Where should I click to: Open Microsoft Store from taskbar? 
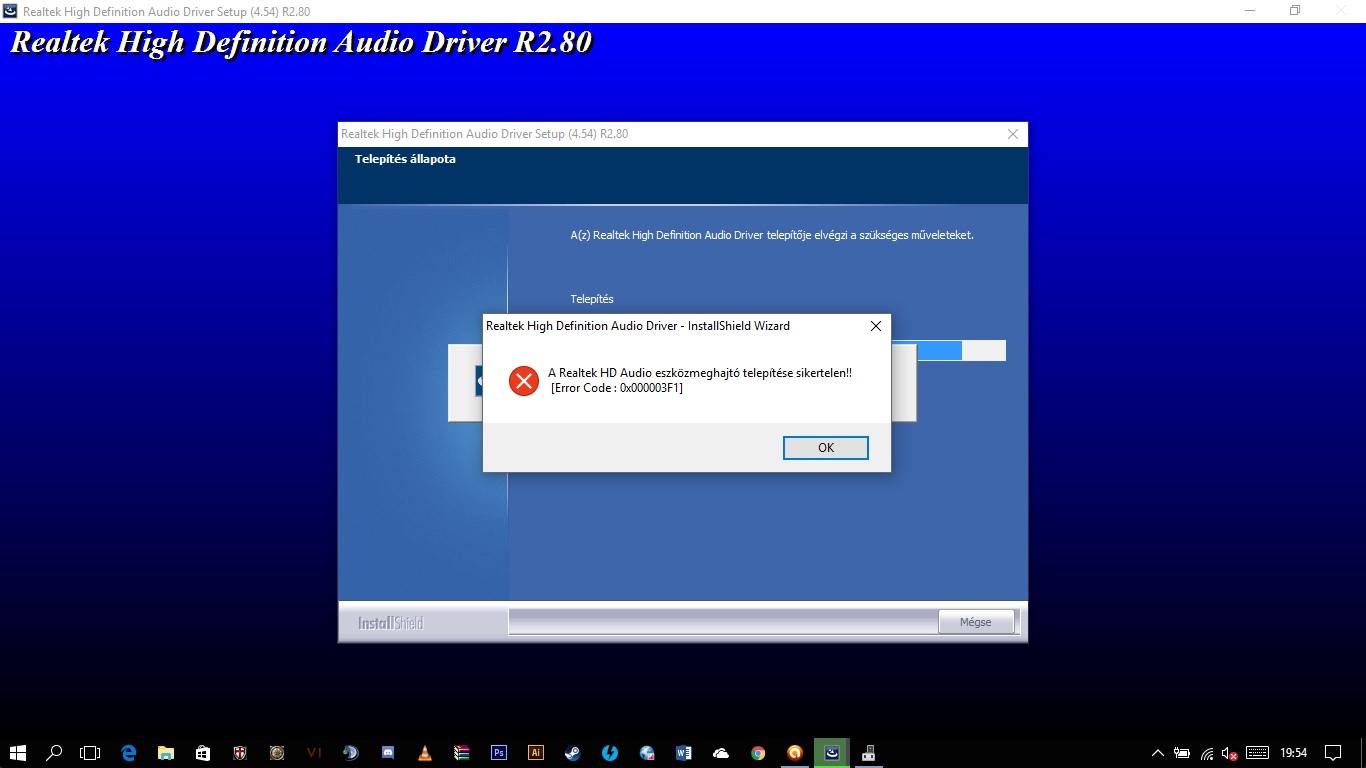[x=202, y=753]
